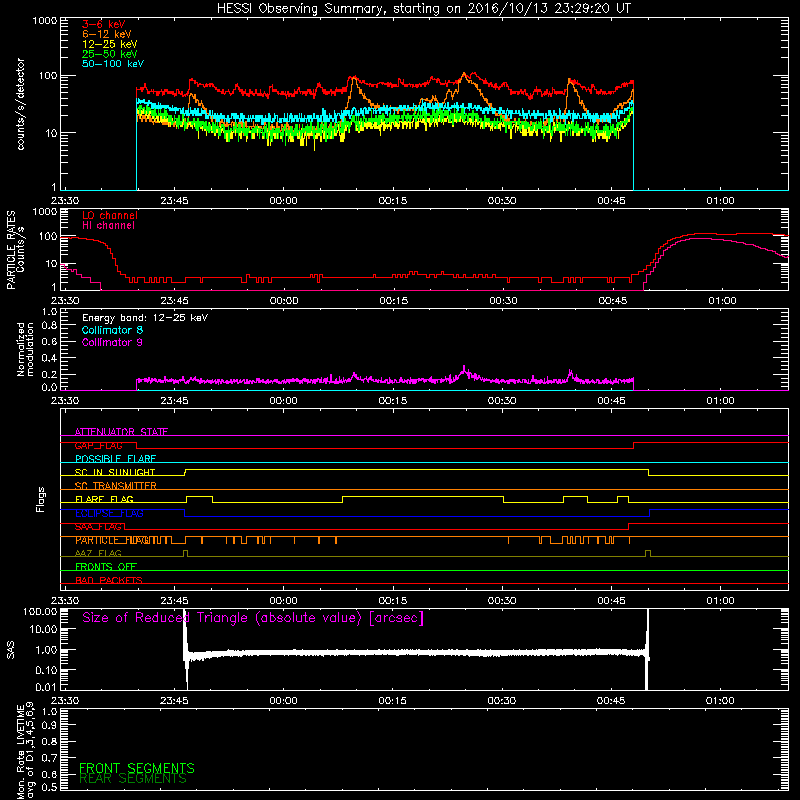The image size is (800, 800).
Task: Click the magenta "Collimator 9" legend label
Action: (113, 342)
